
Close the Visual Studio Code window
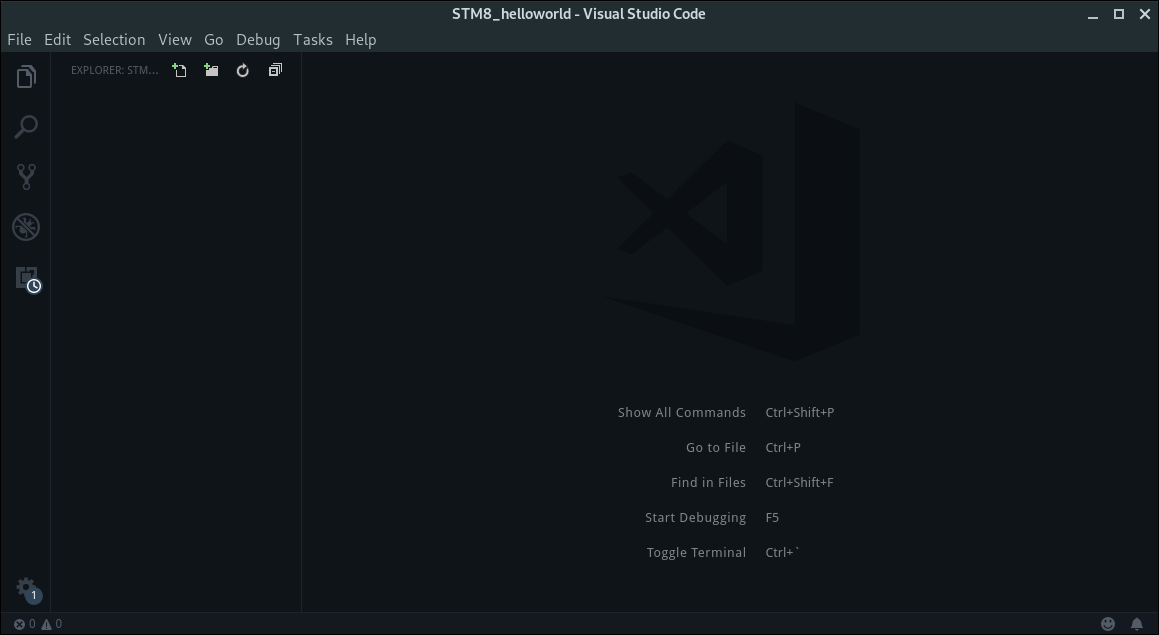click(x=1144, y=14)
